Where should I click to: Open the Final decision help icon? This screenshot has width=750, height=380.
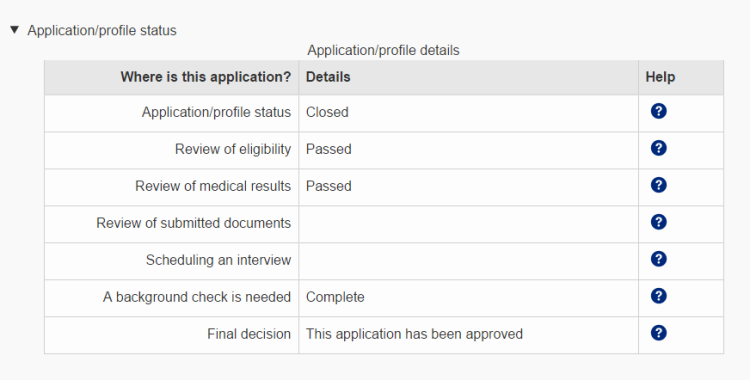(658, 333)
